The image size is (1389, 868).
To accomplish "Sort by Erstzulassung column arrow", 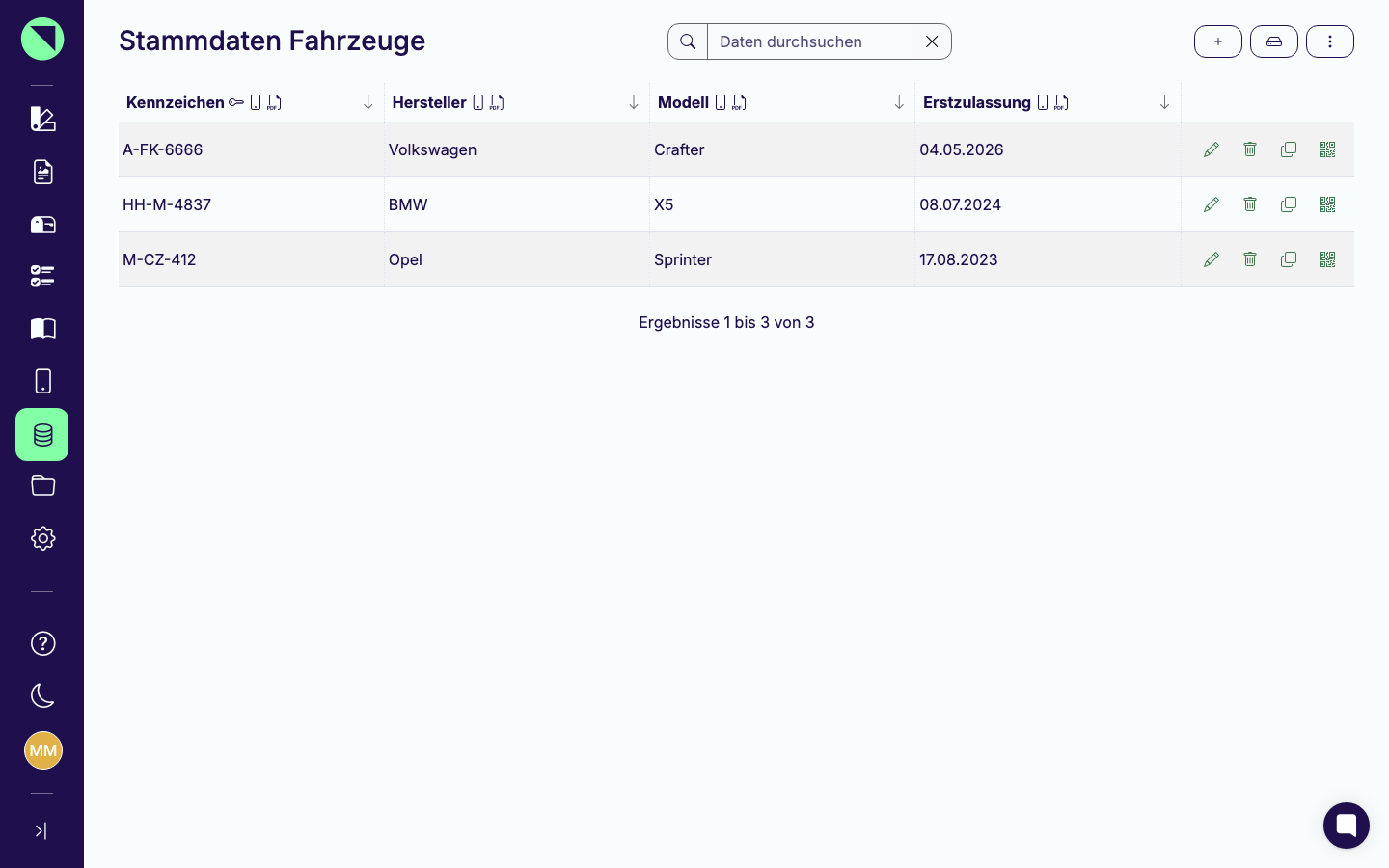I will tap(1164, 102).
